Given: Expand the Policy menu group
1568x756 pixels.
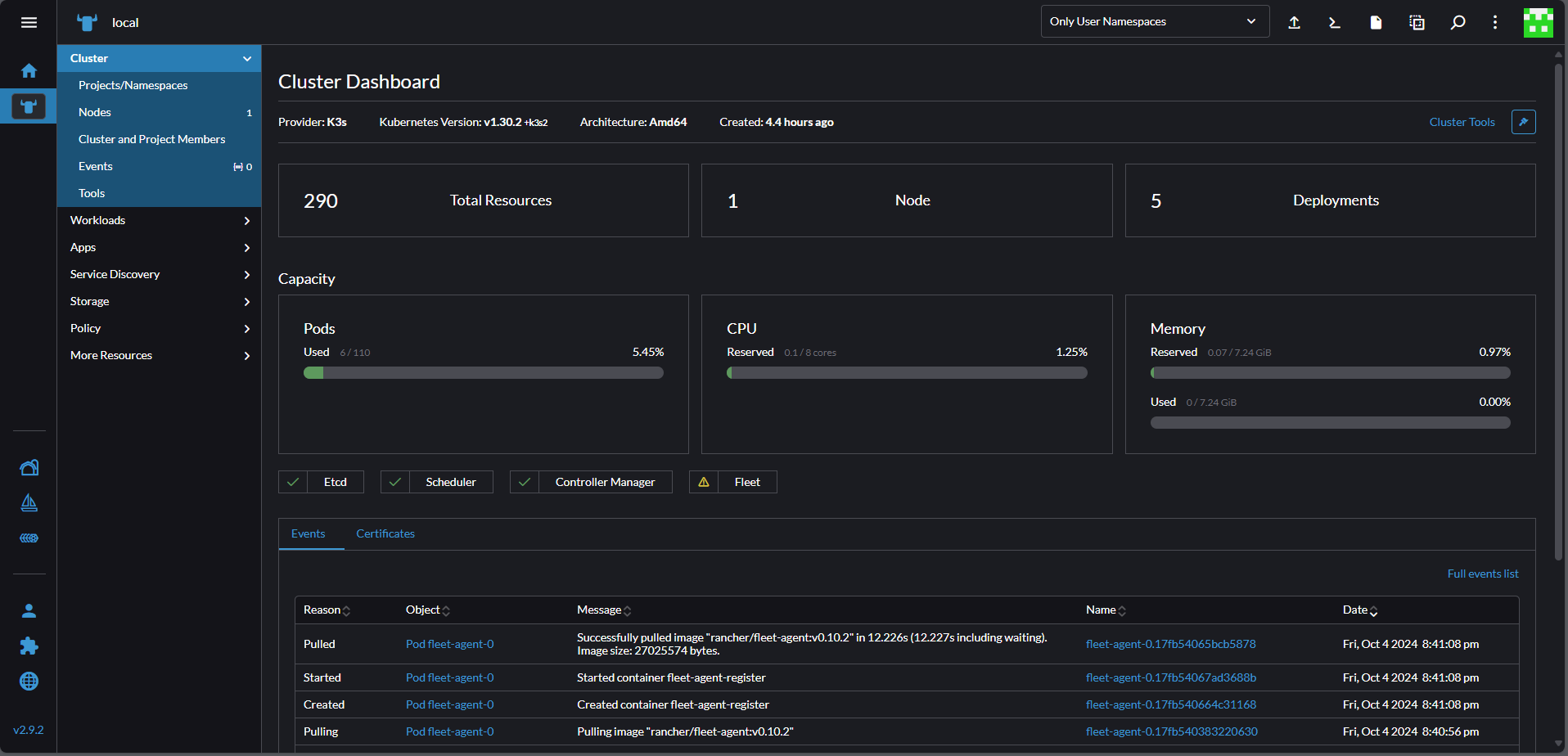Looking at the screenshot, I should [159, 328].
